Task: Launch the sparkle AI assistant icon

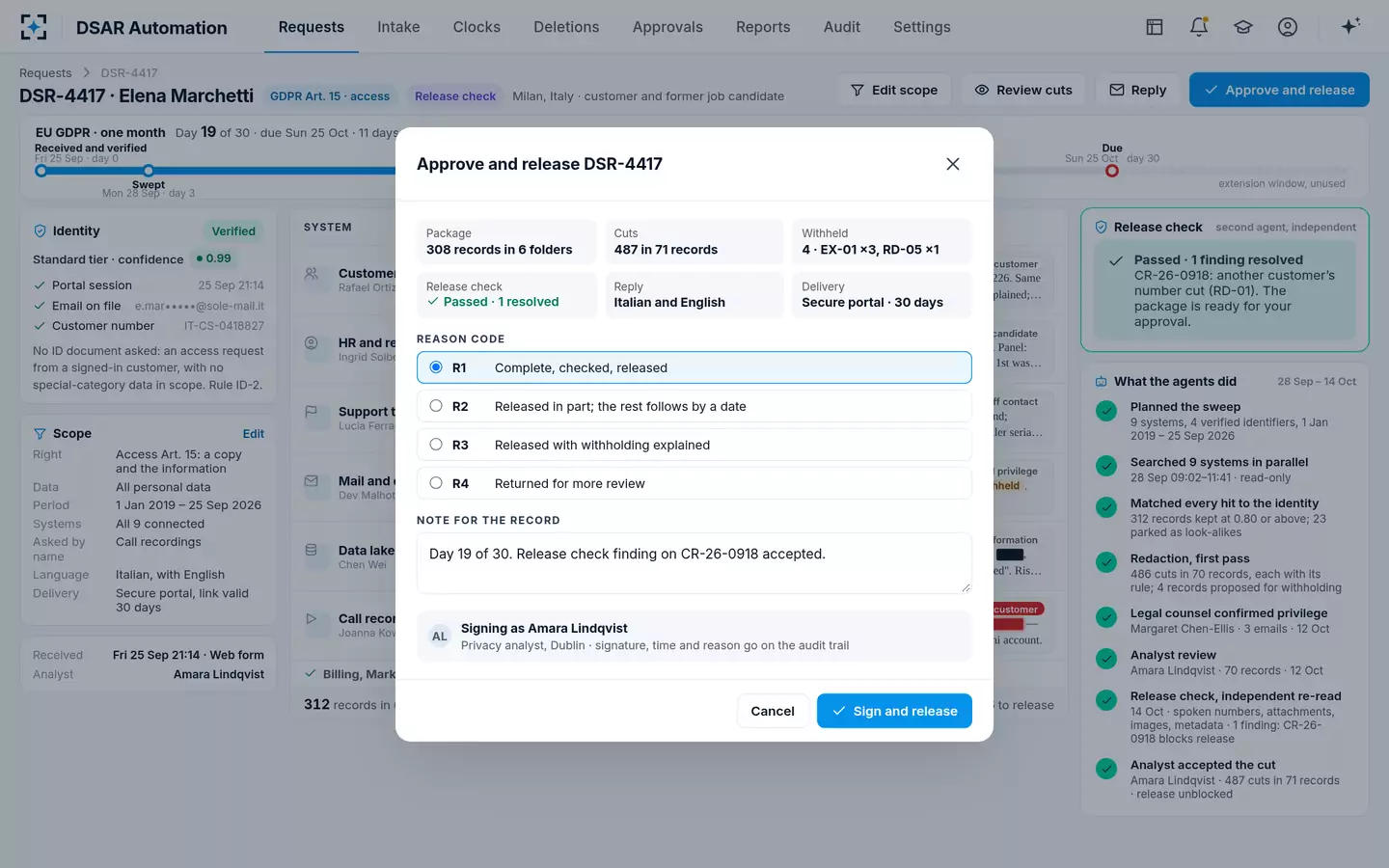Action: click(x=1350, y=26)
